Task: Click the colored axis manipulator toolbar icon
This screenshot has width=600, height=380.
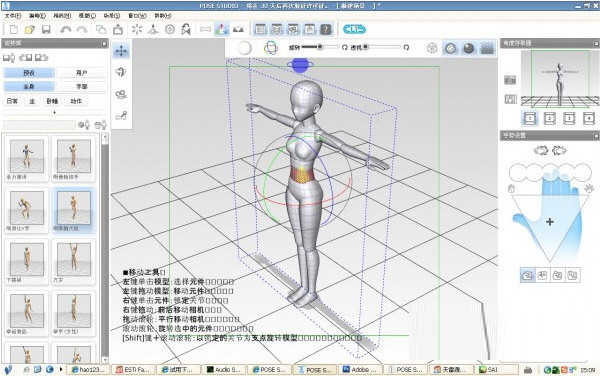Action: click(222, 29)
